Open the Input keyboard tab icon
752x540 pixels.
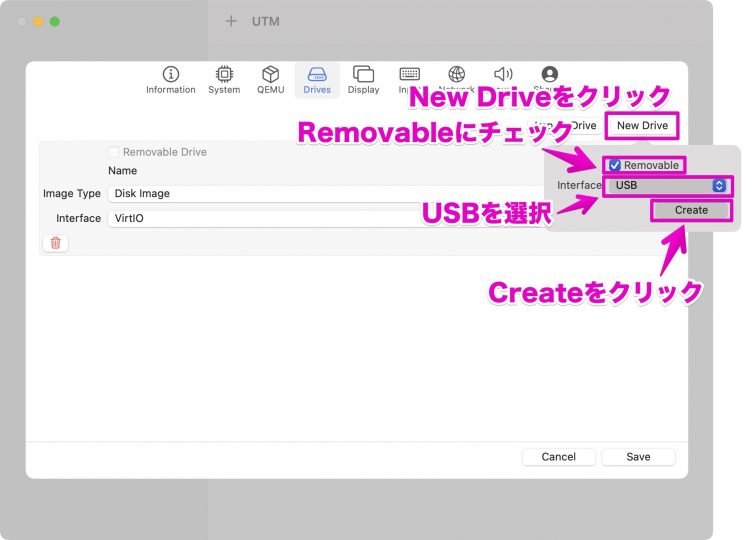click(x=410, y=74)
